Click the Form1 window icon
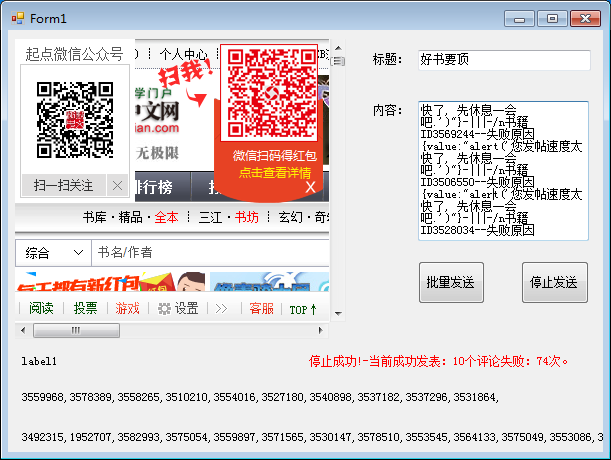The width and height of the screenshot is (611, 460). (18, 18)
